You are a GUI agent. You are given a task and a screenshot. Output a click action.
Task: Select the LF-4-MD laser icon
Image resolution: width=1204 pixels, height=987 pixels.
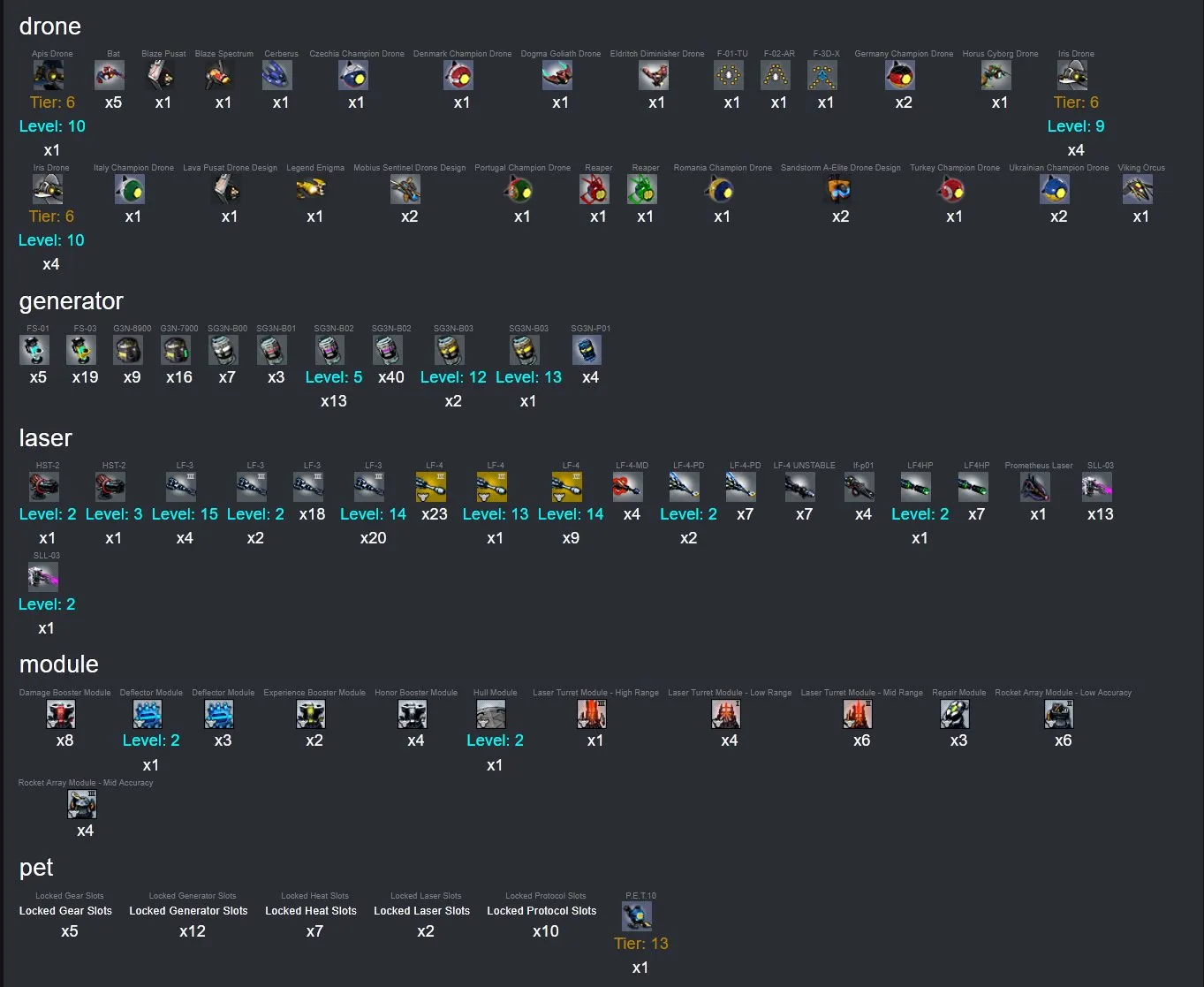coord(628,488)
